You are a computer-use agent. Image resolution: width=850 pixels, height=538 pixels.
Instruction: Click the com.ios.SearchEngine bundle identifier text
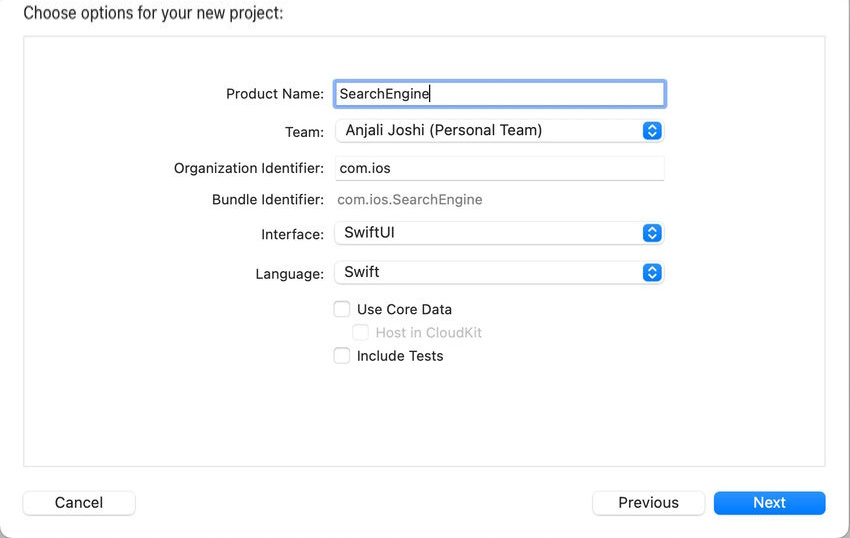410,200
